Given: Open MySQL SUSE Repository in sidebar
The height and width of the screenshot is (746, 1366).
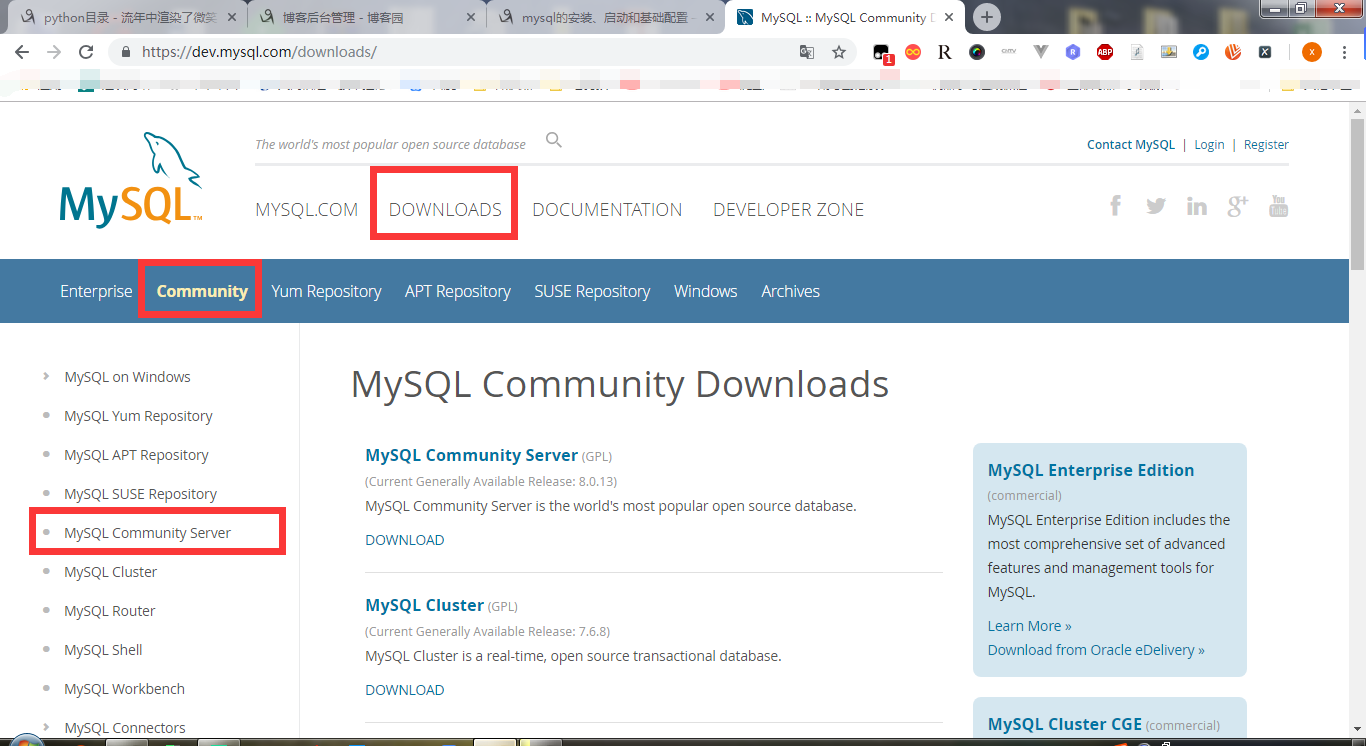Looking at the screenshot, I should coord(140,494).
